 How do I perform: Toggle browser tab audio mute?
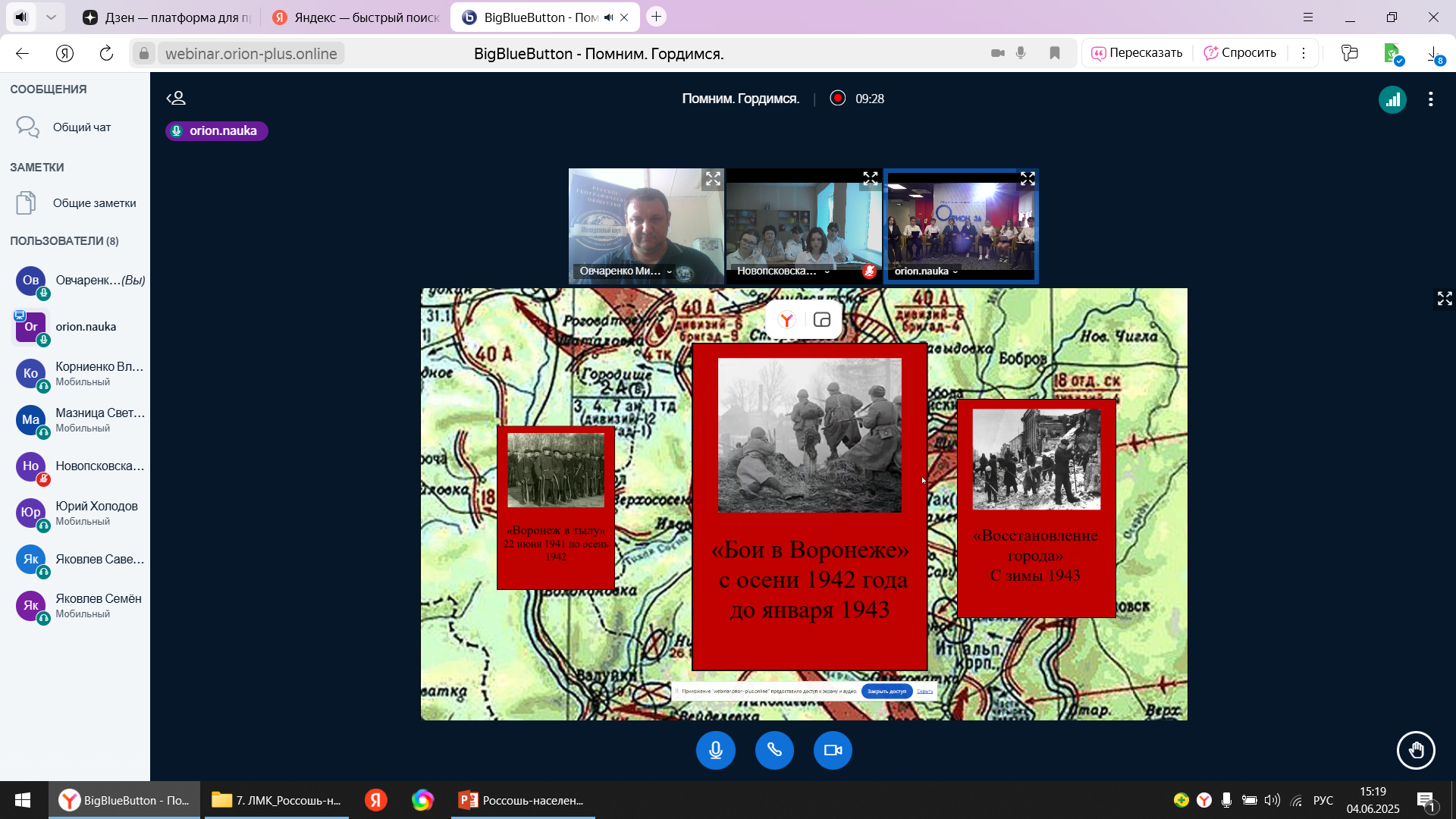tap(609, 17)
